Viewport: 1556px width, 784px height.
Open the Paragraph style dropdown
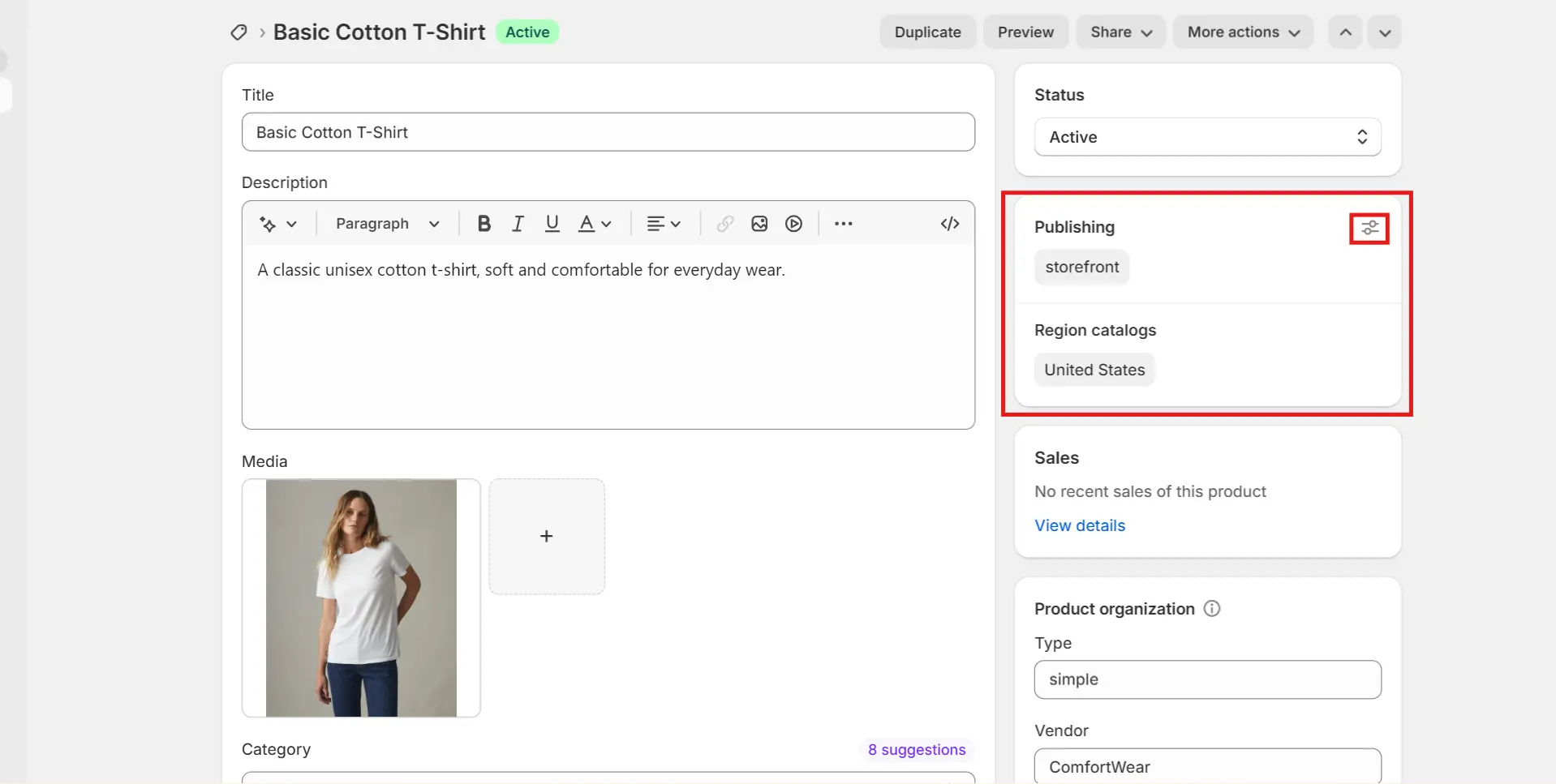tap(386, 224)
